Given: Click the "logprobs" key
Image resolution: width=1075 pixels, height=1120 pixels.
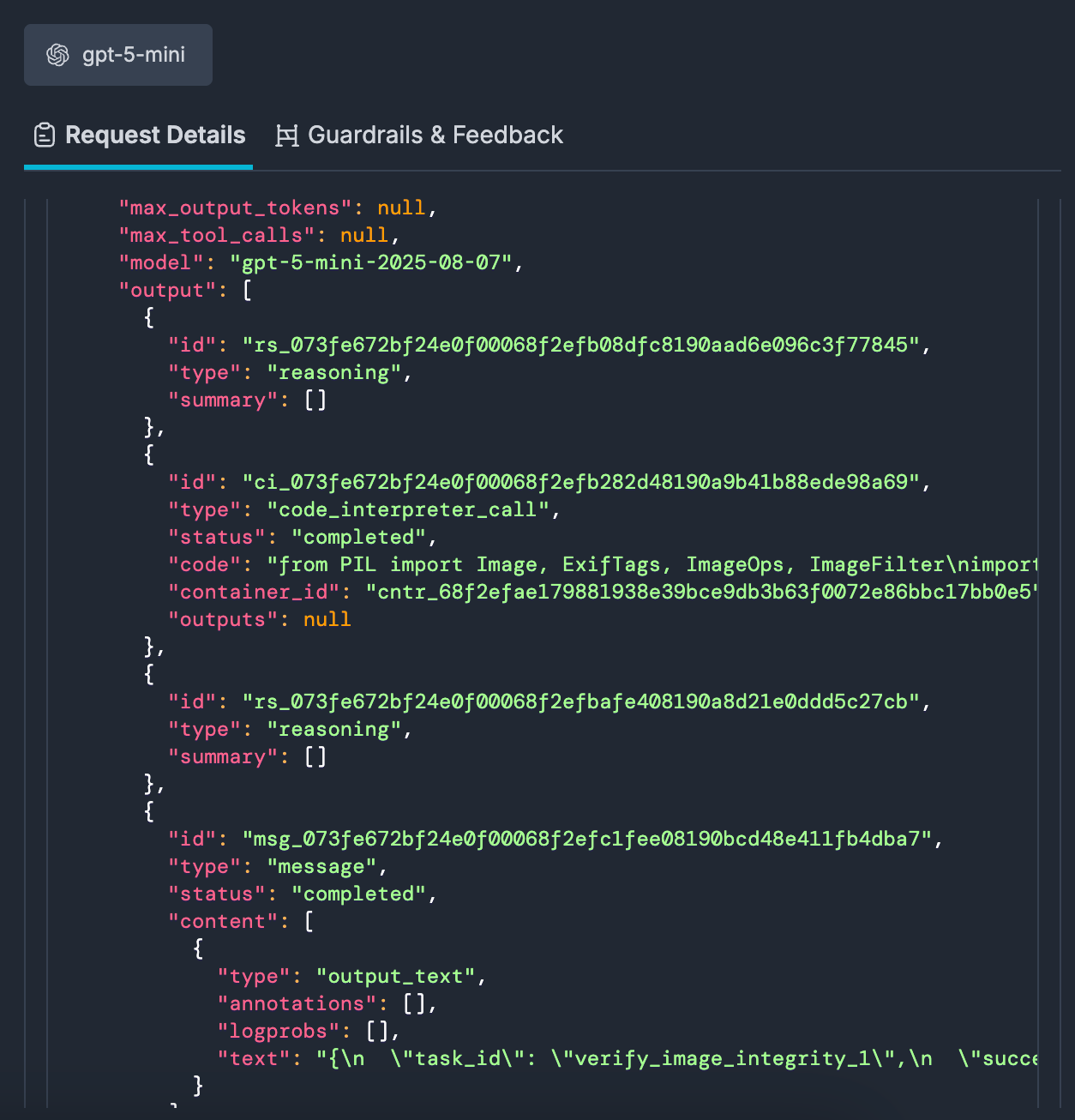Looking at the screenshot, I should (x=279, y=1031).
